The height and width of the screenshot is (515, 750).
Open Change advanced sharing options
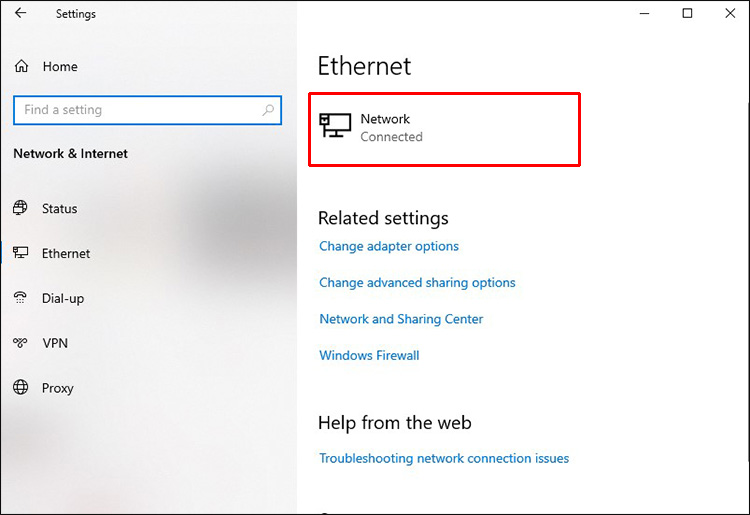click(417, 283)
